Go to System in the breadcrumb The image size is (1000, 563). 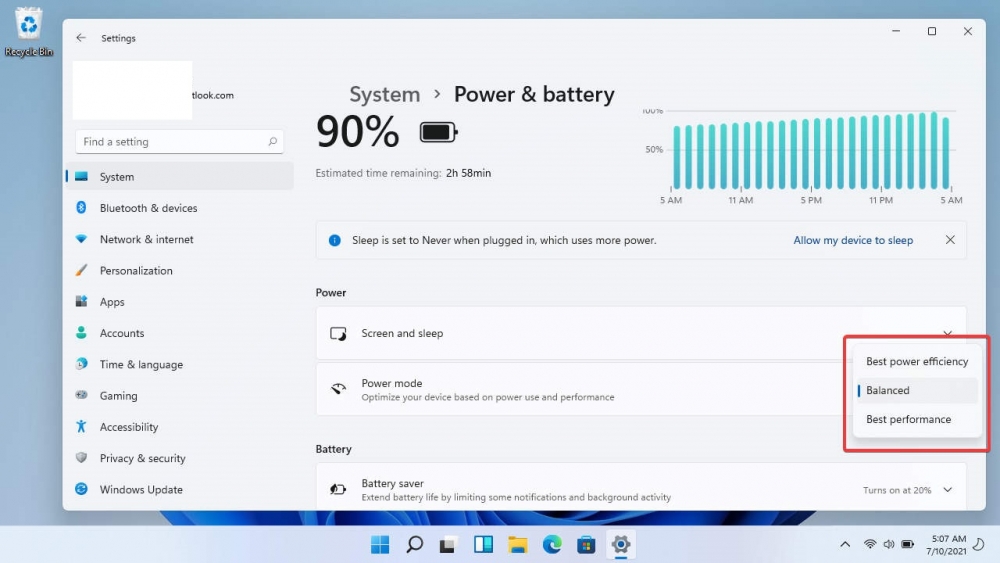click(384, 95)
